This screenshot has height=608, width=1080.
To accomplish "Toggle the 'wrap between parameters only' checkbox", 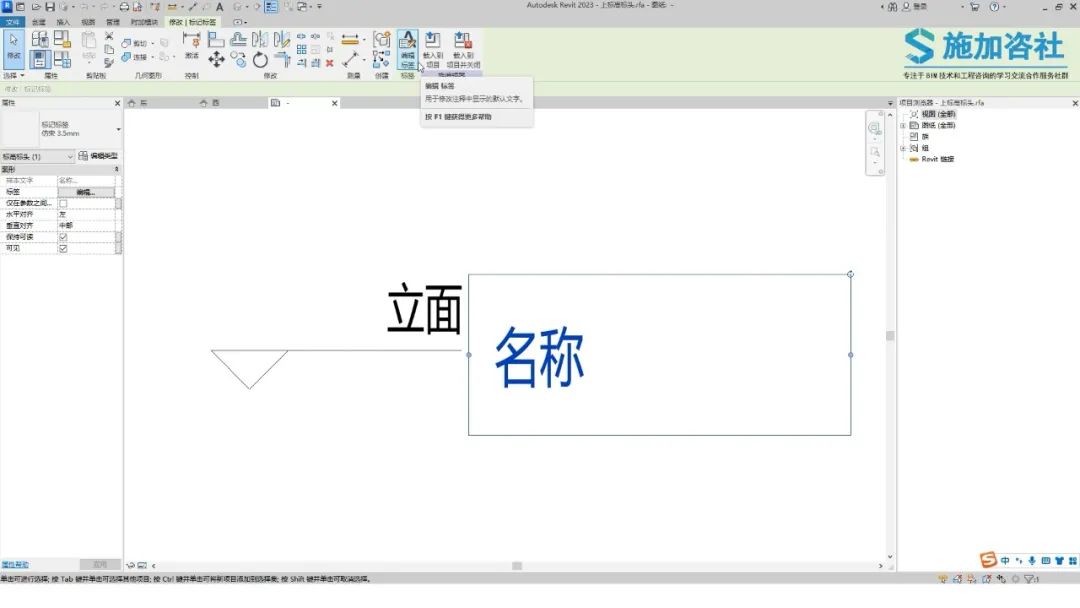I will coord(63,203).
